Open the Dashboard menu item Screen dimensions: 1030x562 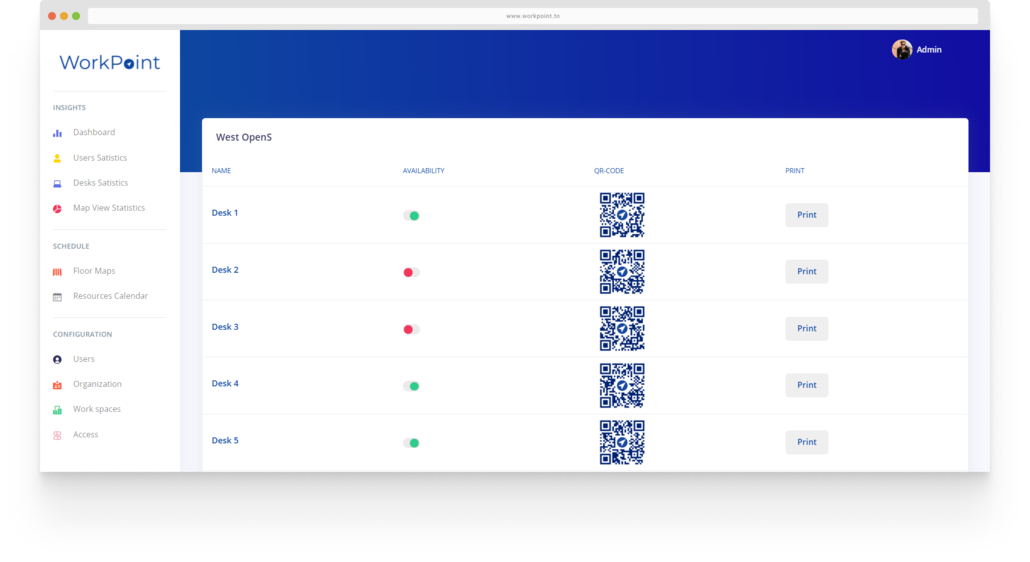coord(94,133)
